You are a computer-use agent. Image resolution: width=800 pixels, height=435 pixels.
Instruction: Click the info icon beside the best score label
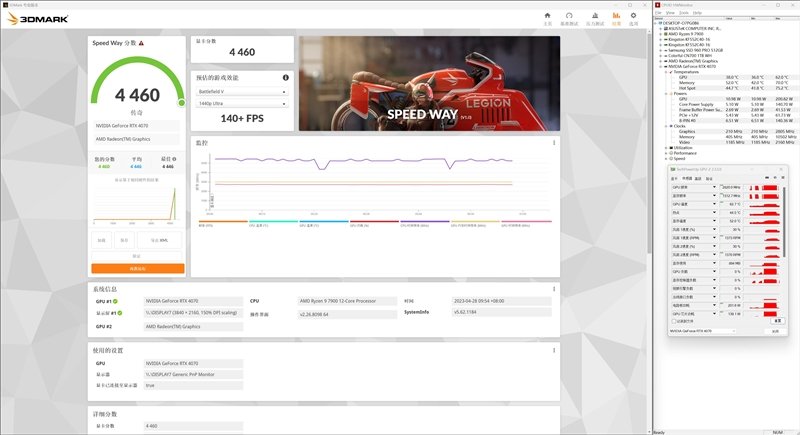tap(174, 159)
